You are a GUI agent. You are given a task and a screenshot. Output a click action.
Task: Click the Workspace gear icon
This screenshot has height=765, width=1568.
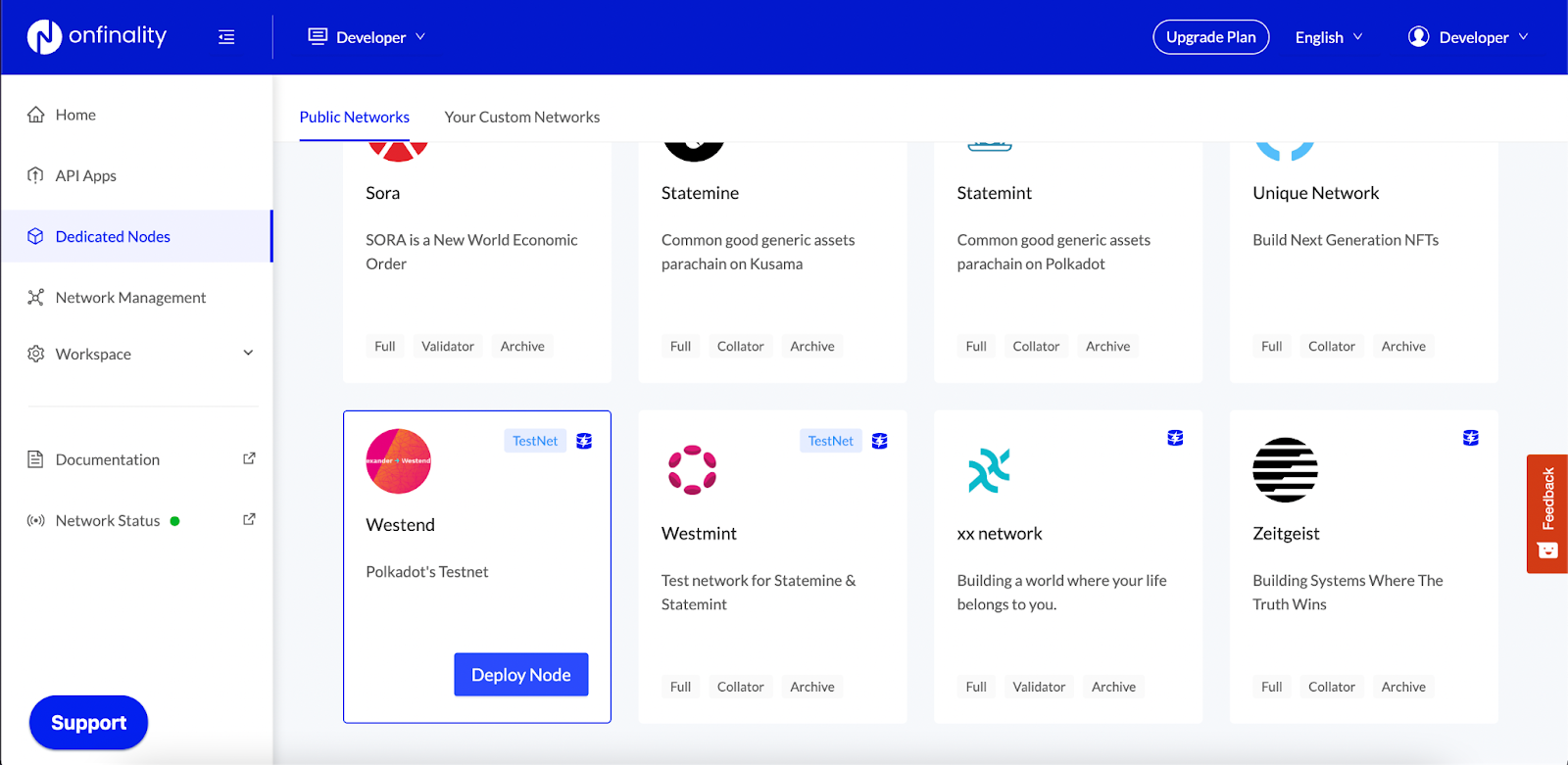click(x=36, y=354)
